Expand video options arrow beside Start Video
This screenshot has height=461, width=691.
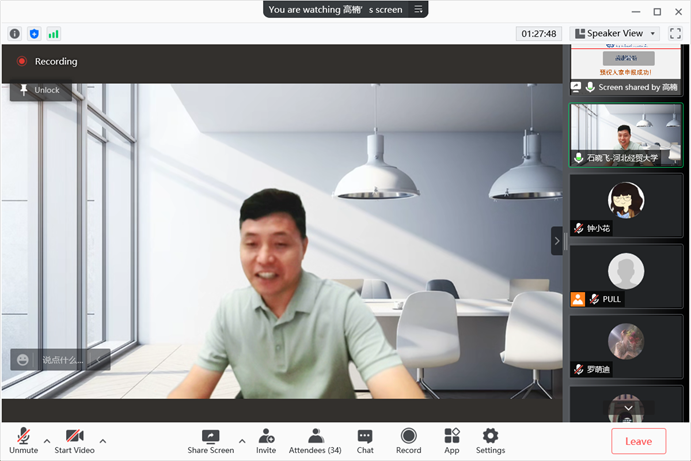[102, 440]
